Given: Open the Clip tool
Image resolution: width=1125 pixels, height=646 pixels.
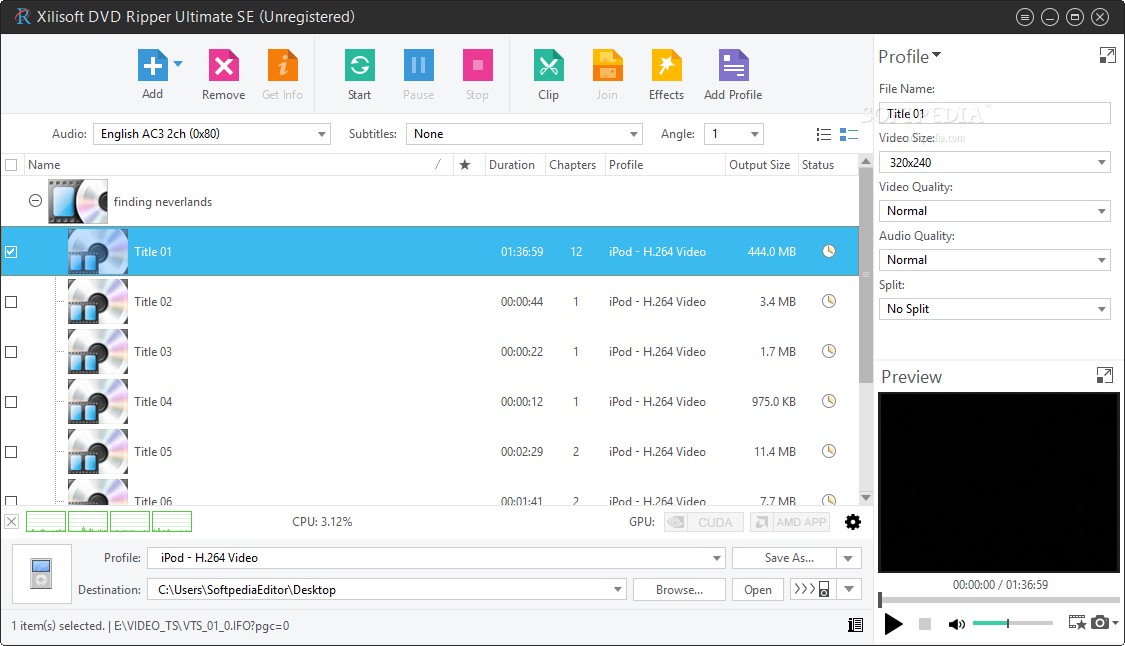Looking at the screenshot, I should click(x=548, y=67).
